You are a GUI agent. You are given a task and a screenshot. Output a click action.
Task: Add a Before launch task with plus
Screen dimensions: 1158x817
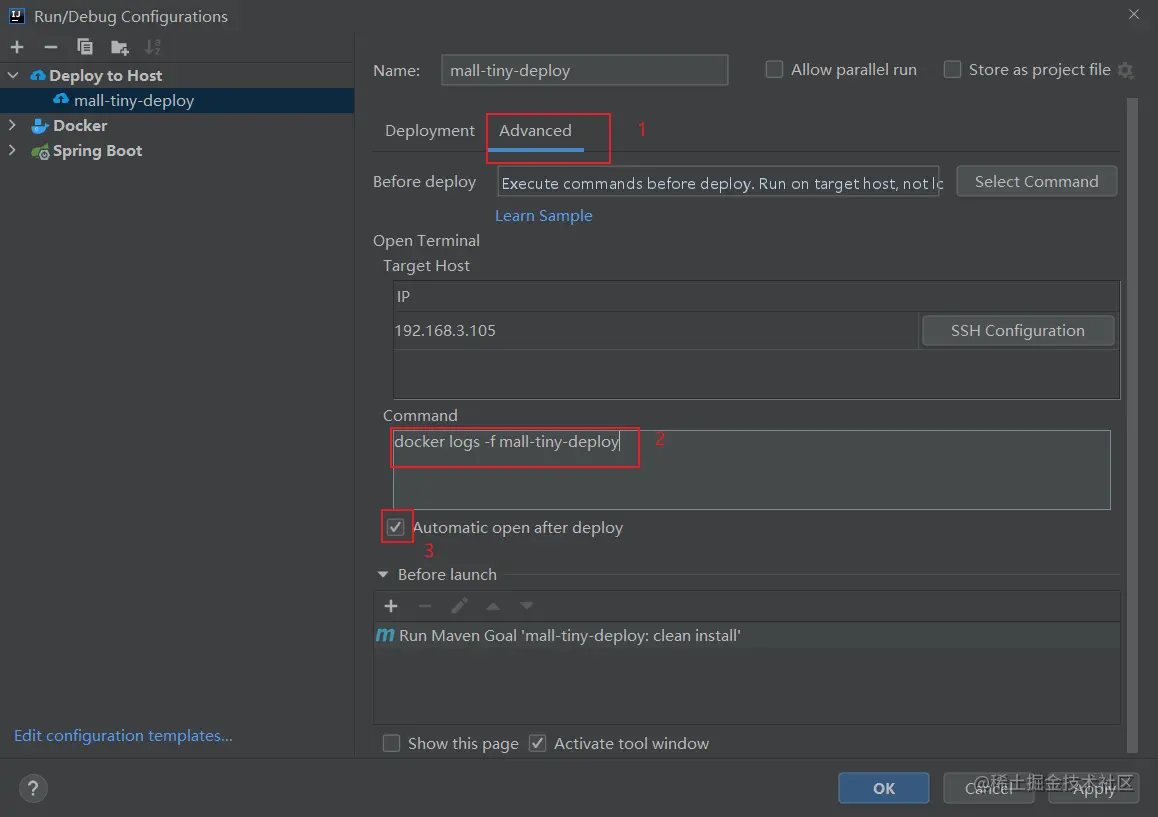391,606
